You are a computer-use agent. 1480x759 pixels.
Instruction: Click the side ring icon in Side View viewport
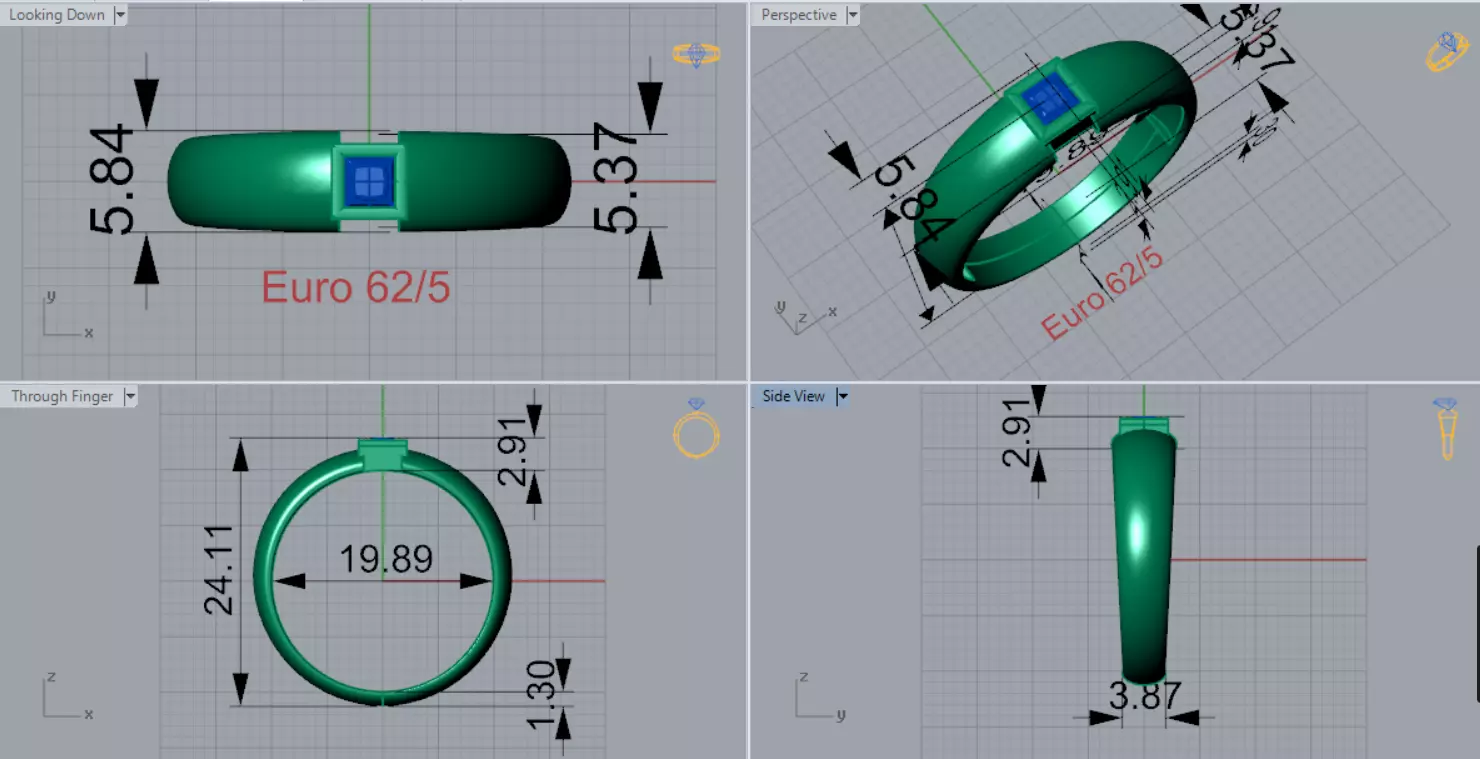tap(1446, 428)
